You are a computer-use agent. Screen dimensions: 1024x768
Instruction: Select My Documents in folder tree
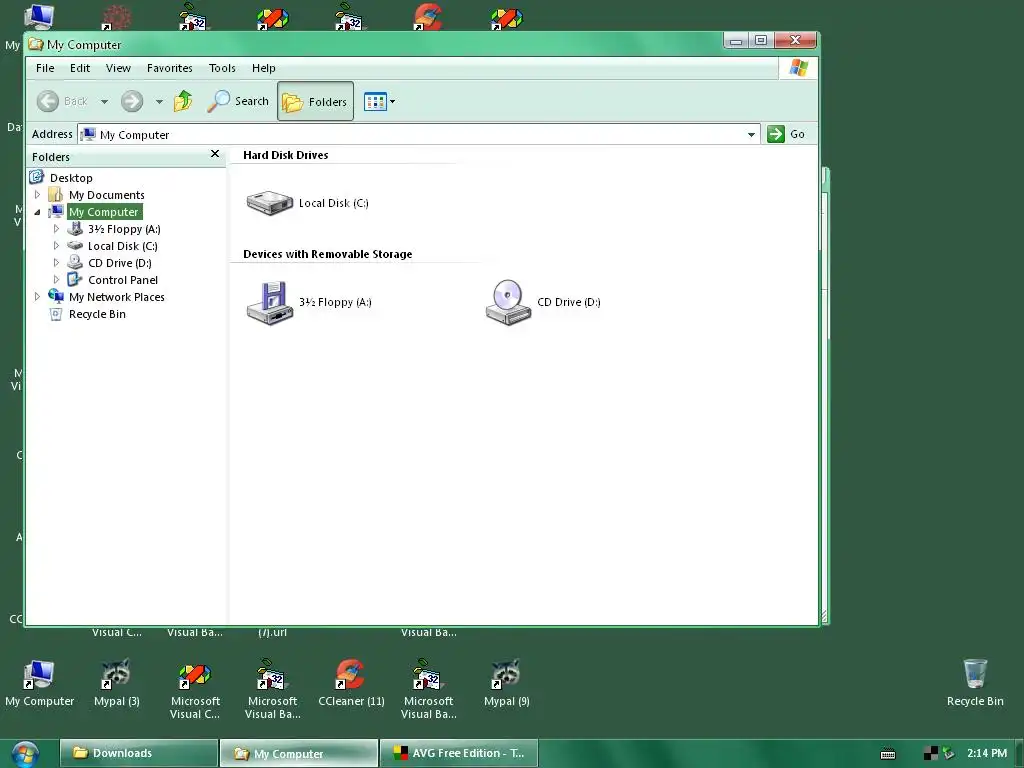point(106,195)
